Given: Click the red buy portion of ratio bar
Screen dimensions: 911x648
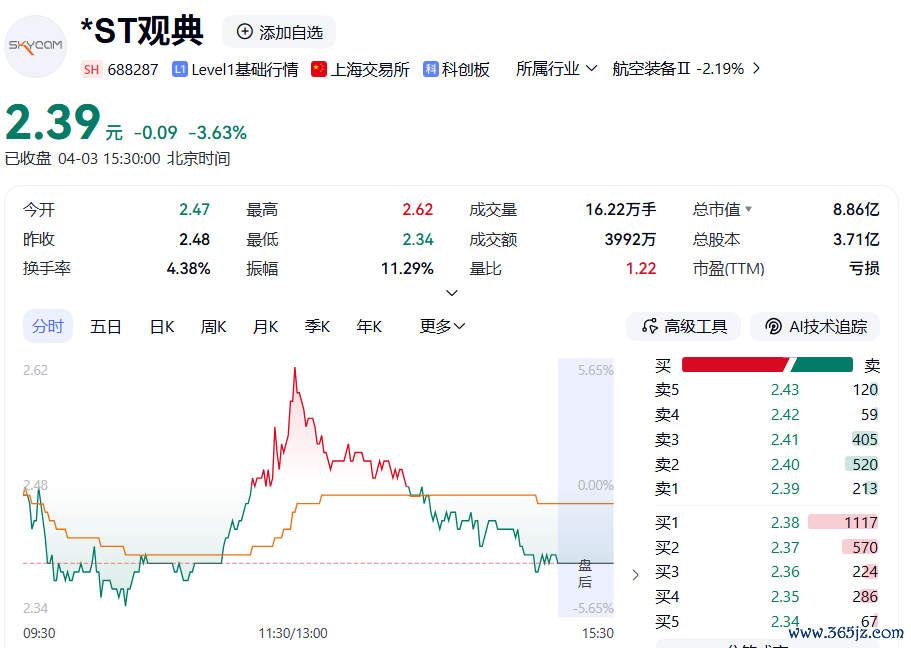Looking at the screenshot, I should click(x=734, y=365).
